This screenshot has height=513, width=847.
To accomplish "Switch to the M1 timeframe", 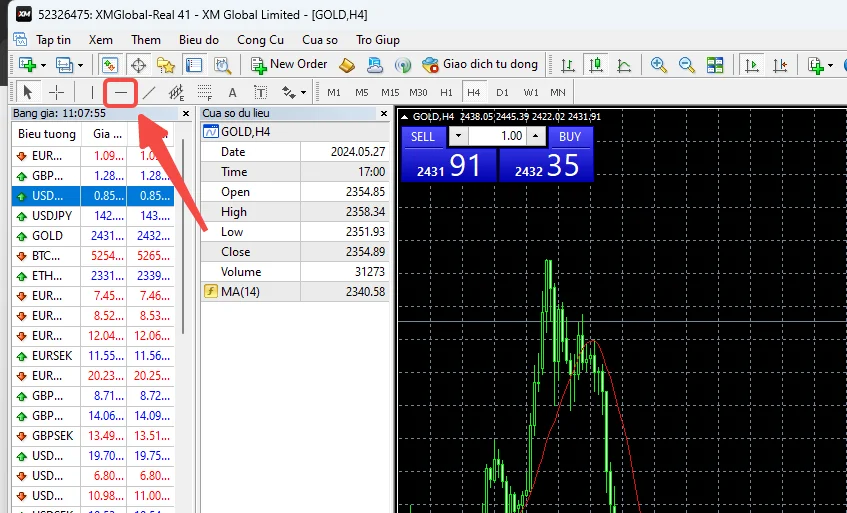I will coord(334,93).
